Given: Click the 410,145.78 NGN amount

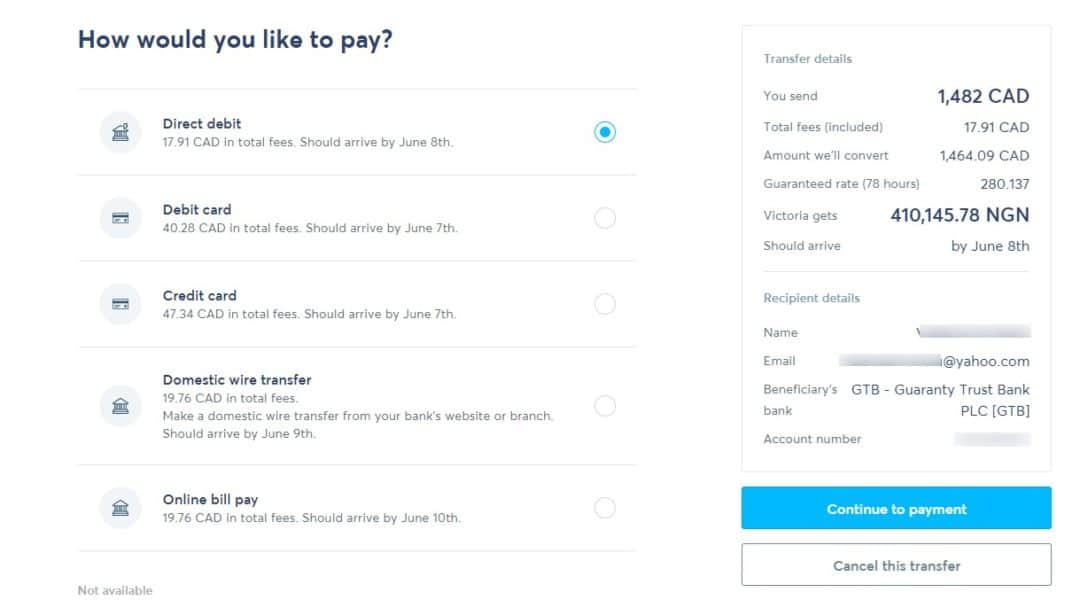Looking at the screenshot, I should 959,215.
